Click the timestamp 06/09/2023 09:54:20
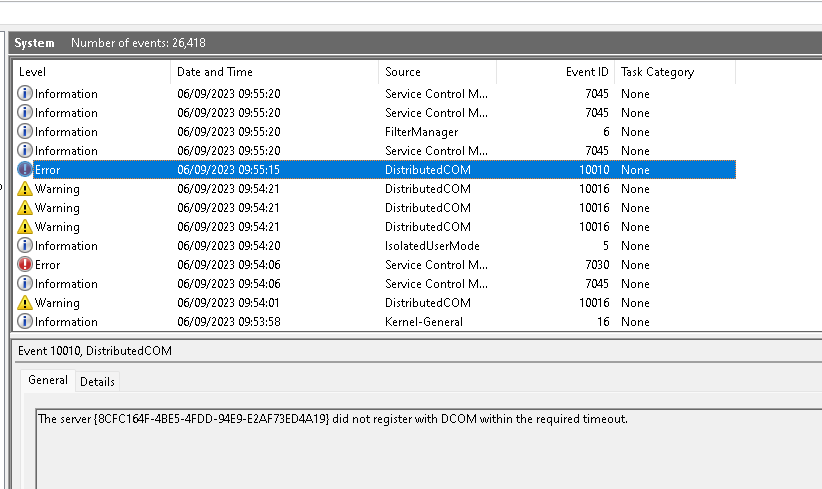The image size is (822, 489). pos(229,246)
